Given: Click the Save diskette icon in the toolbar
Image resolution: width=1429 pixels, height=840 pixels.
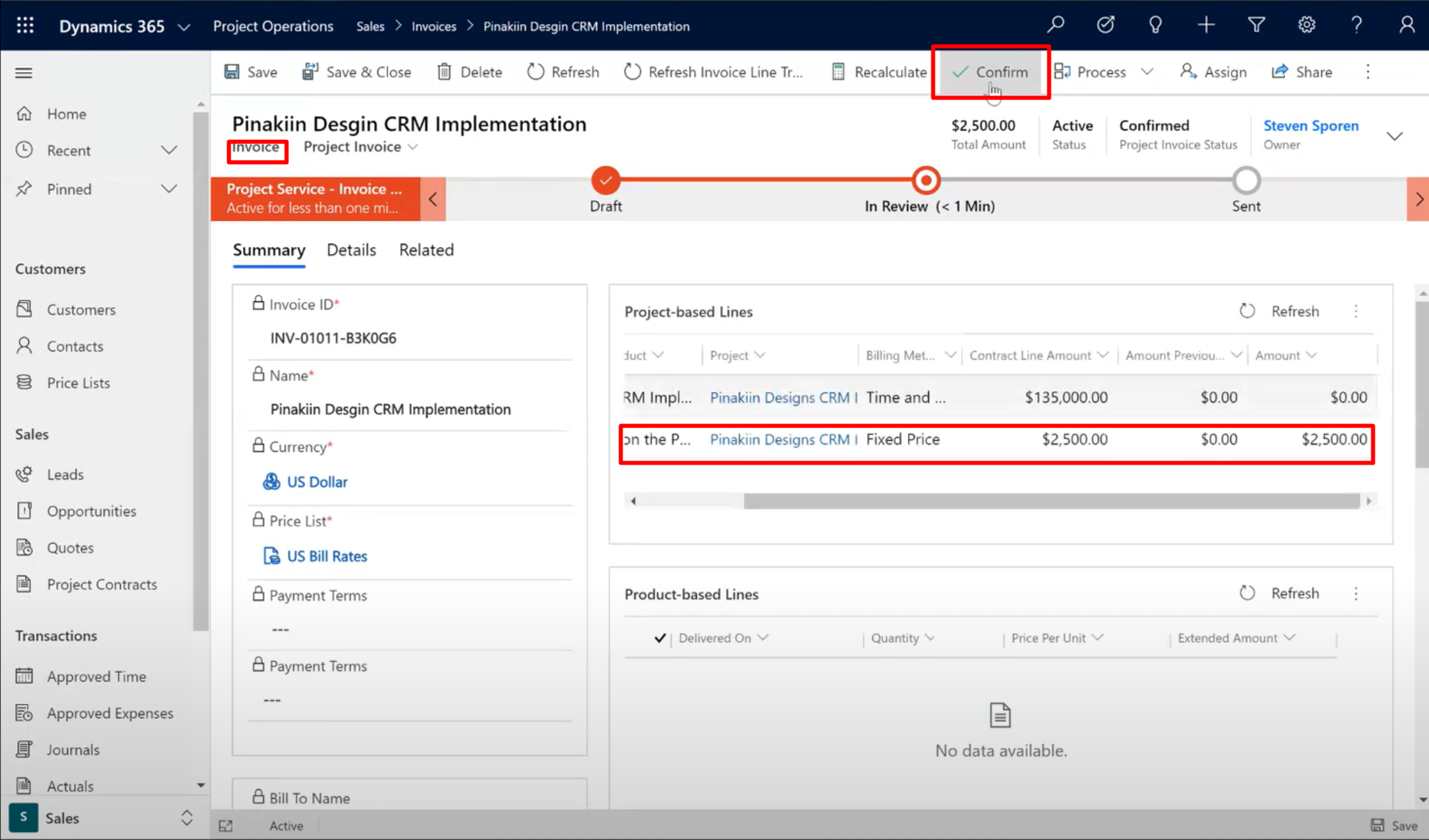Looking at the screenshot, I should click(x=231, y=71).
